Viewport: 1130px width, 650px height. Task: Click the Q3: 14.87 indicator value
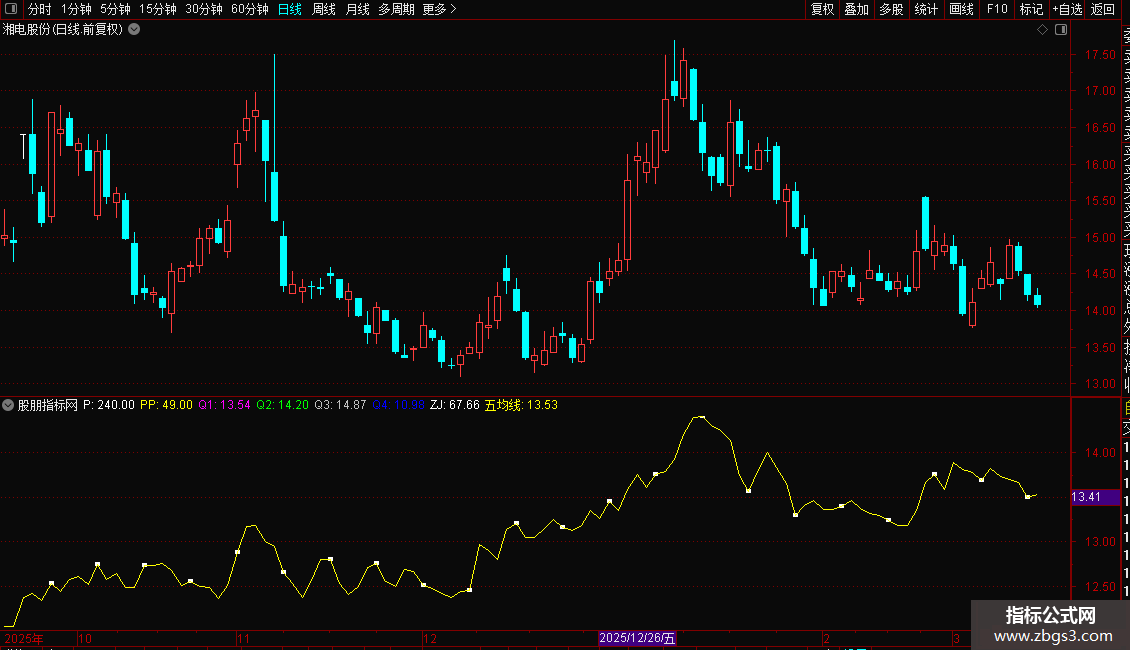tap(340, 405)
